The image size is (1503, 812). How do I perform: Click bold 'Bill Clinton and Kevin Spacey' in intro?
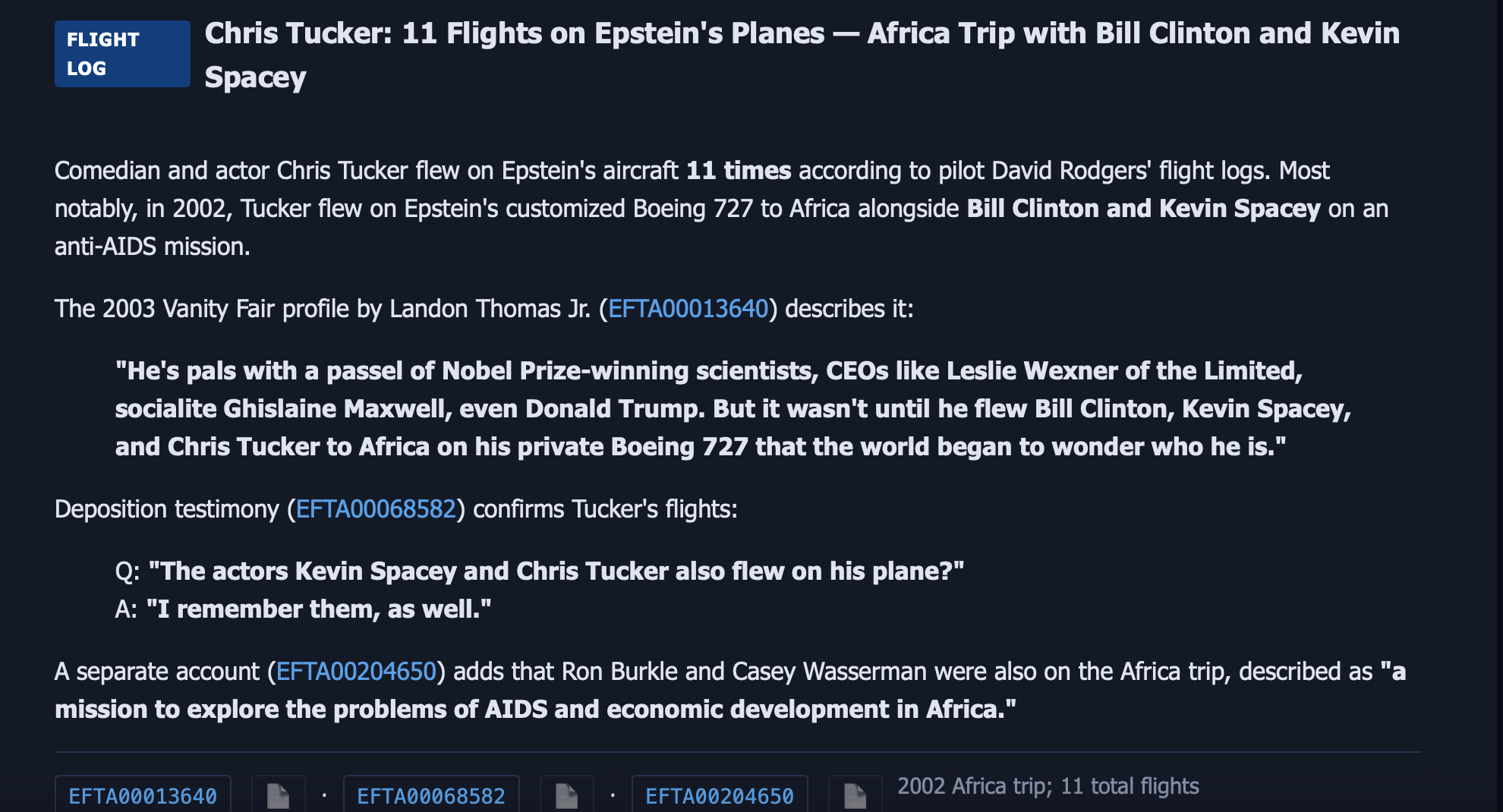point(1143,209)
